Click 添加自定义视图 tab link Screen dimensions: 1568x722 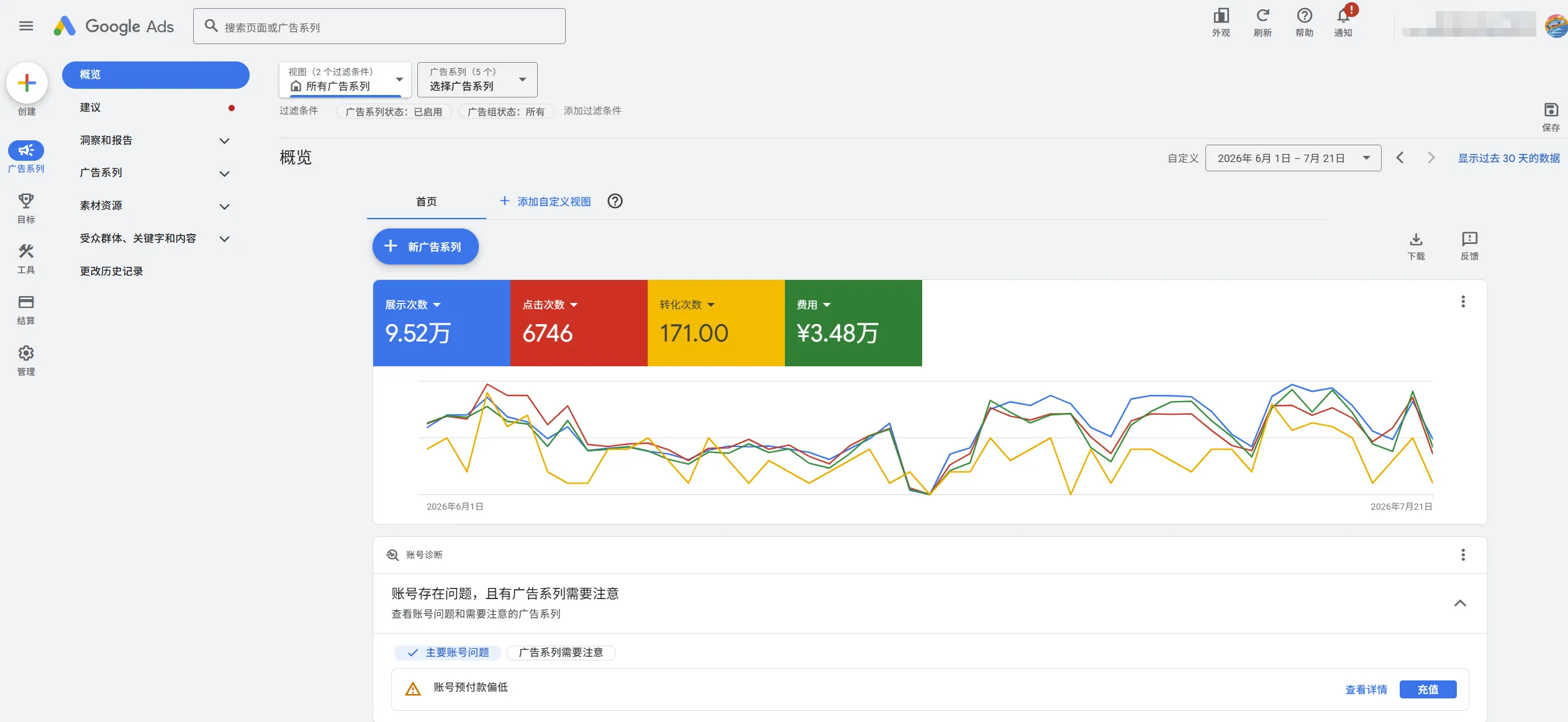pos(545,202)
